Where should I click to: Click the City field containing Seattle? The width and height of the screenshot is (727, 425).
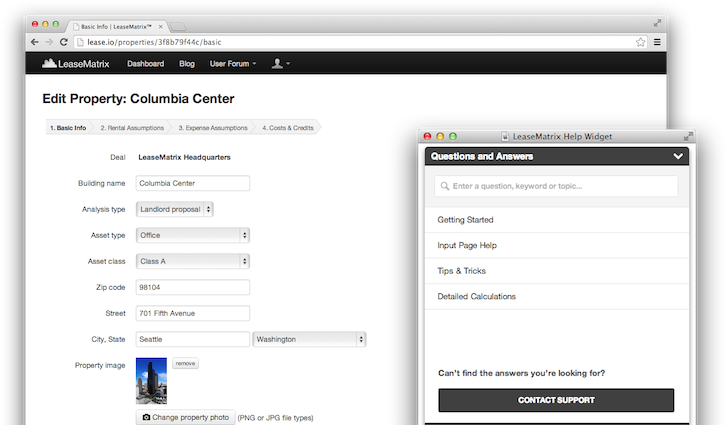pyautogui.click(x=193, y=339)
